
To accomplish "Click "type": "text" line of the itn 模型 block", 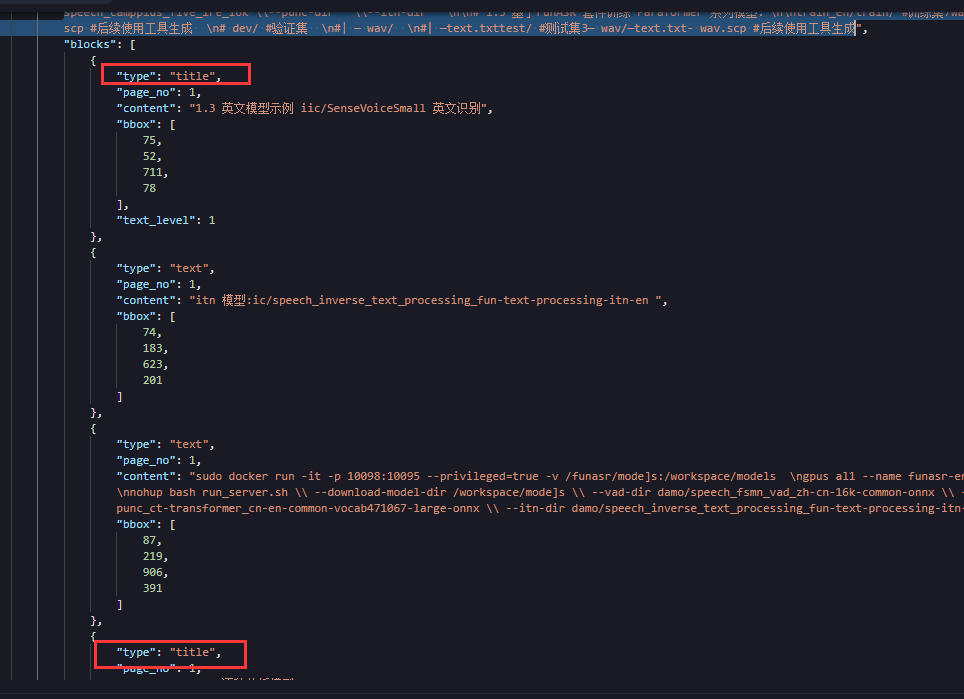I will point(165,268).
